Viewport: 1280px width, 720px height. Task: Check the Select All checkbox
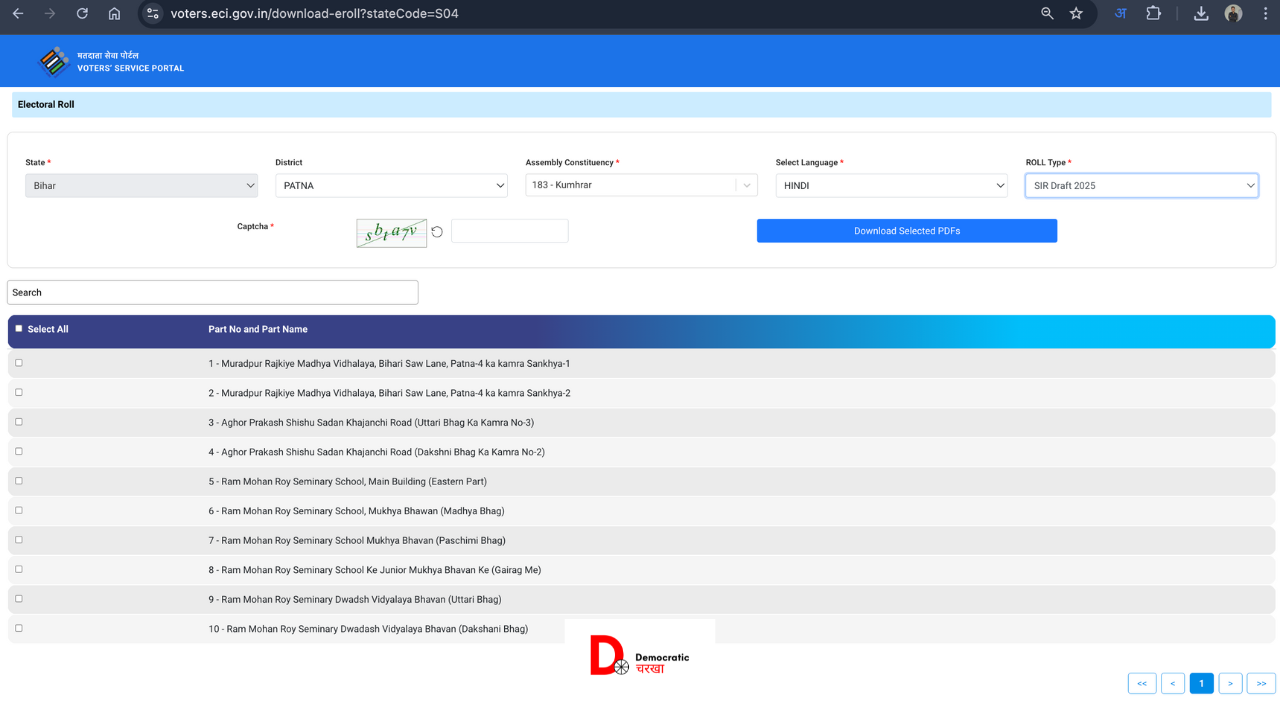19,329
